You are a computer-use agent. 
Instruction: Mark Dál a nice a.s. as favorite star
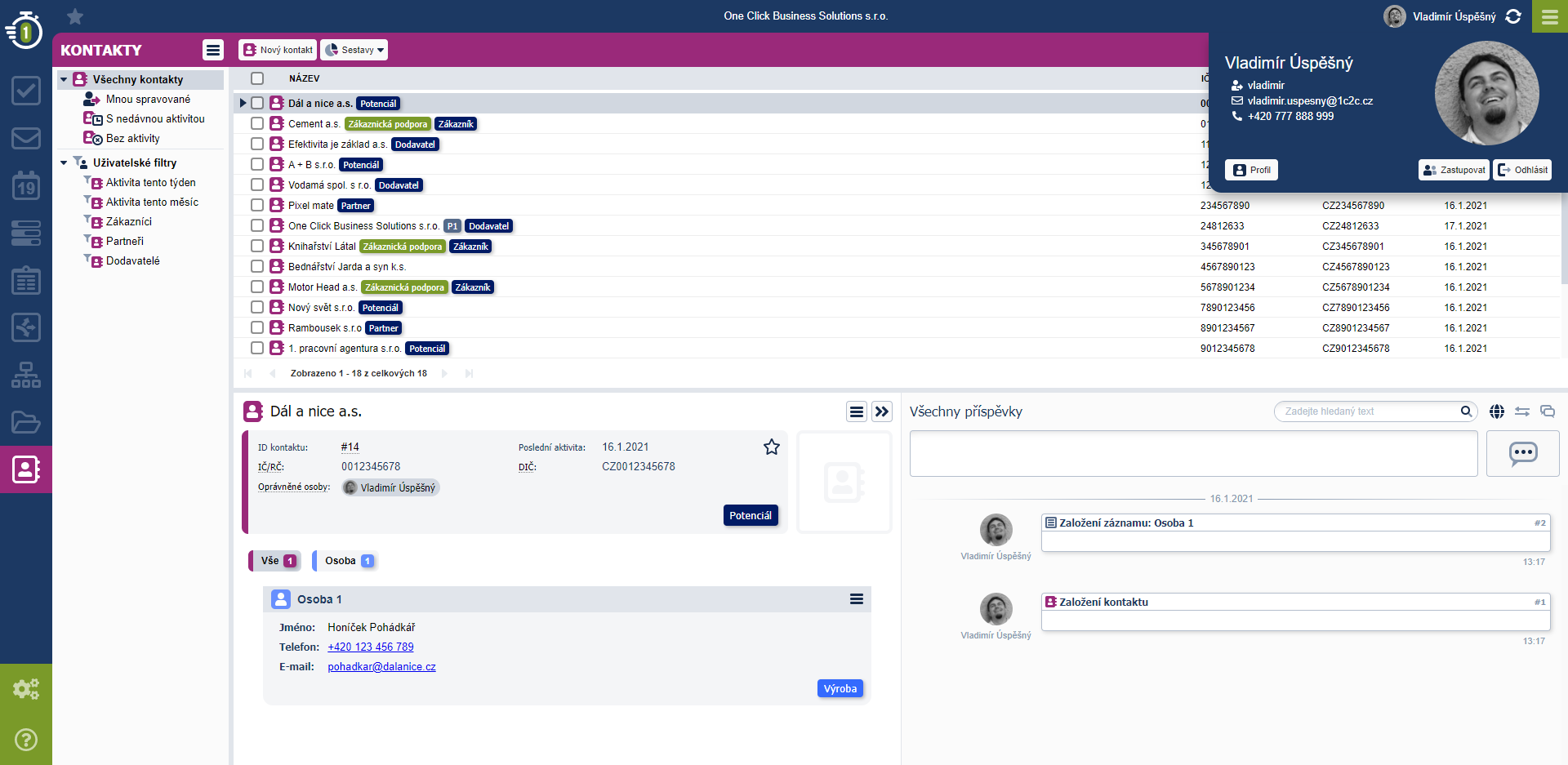pos(772,447)
